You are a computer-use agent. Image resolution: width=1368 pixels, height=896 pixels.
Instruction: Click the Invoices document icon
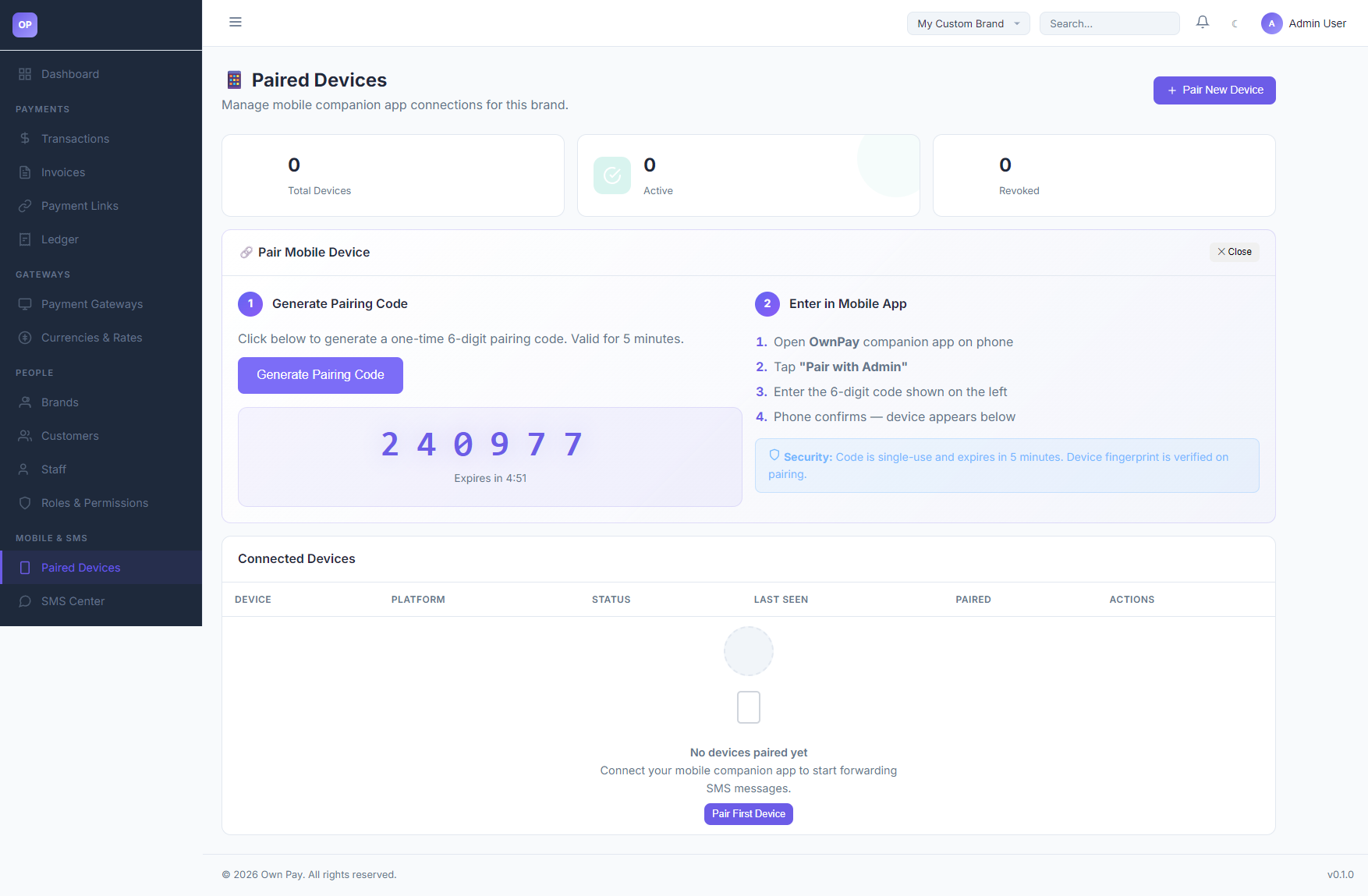click(x=25, y=172)
